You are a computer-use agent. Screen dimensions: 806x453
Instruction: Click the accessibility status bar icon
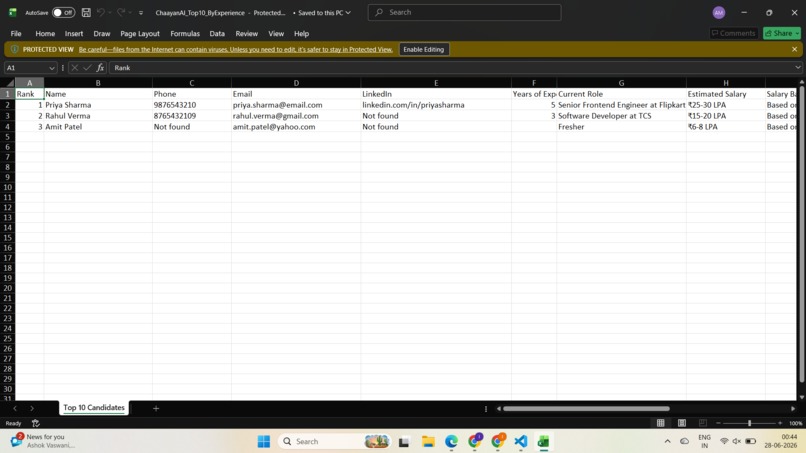point(35,423)
